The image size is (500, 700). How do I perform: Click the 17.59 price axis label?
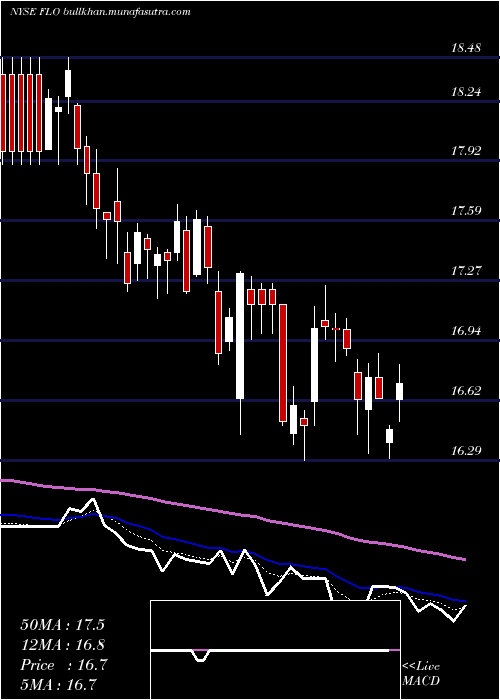click(x=466, y=211)
